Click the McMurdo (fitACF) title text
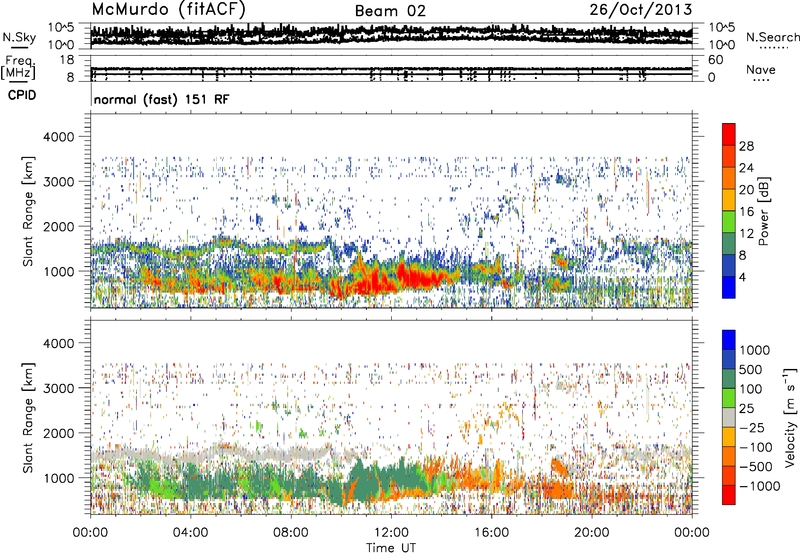The image size is (800, 554). coord(168,10)
